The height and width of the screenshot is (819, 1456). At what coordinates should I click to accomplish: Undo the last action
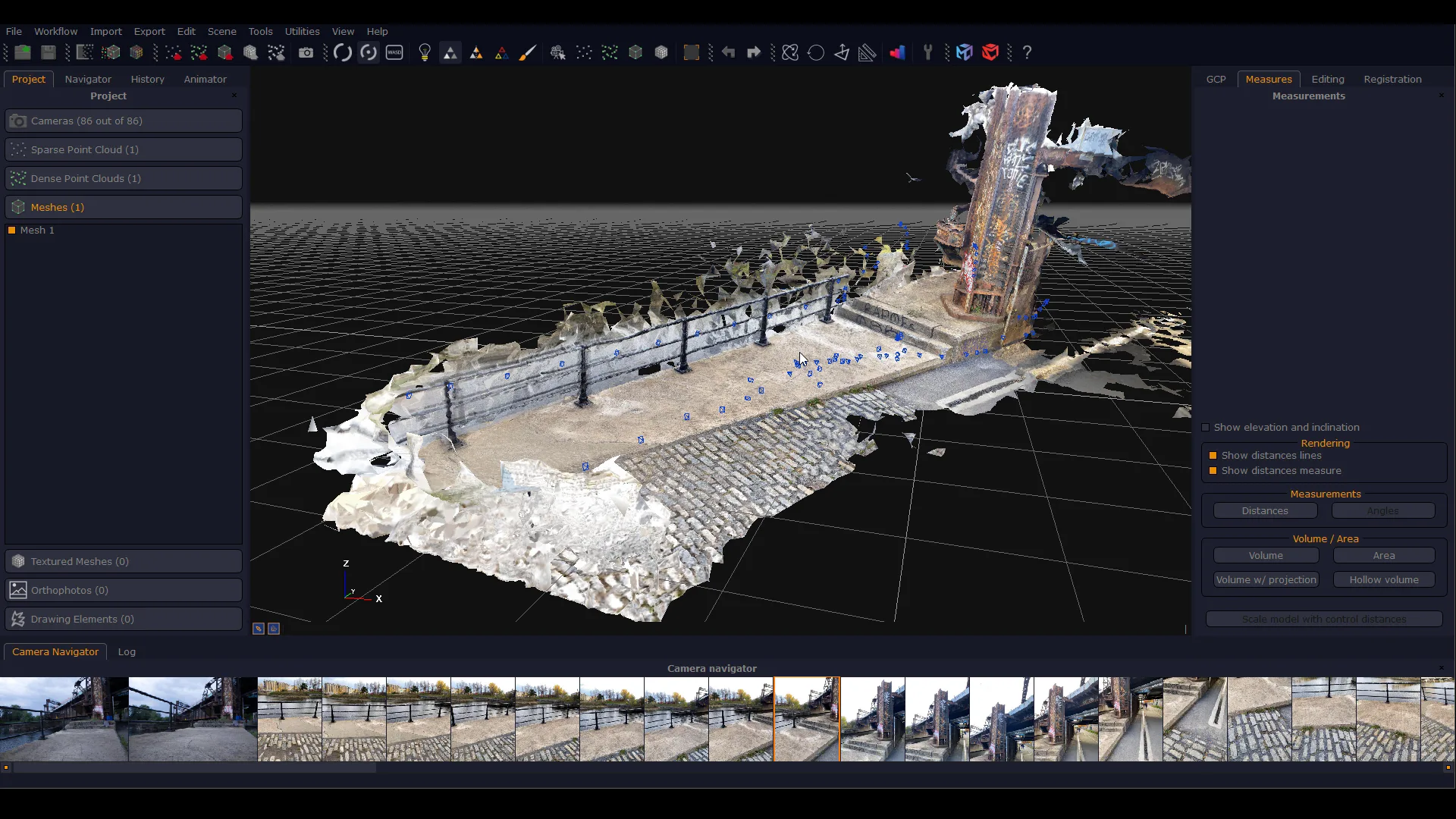click(x=729, y=52)
